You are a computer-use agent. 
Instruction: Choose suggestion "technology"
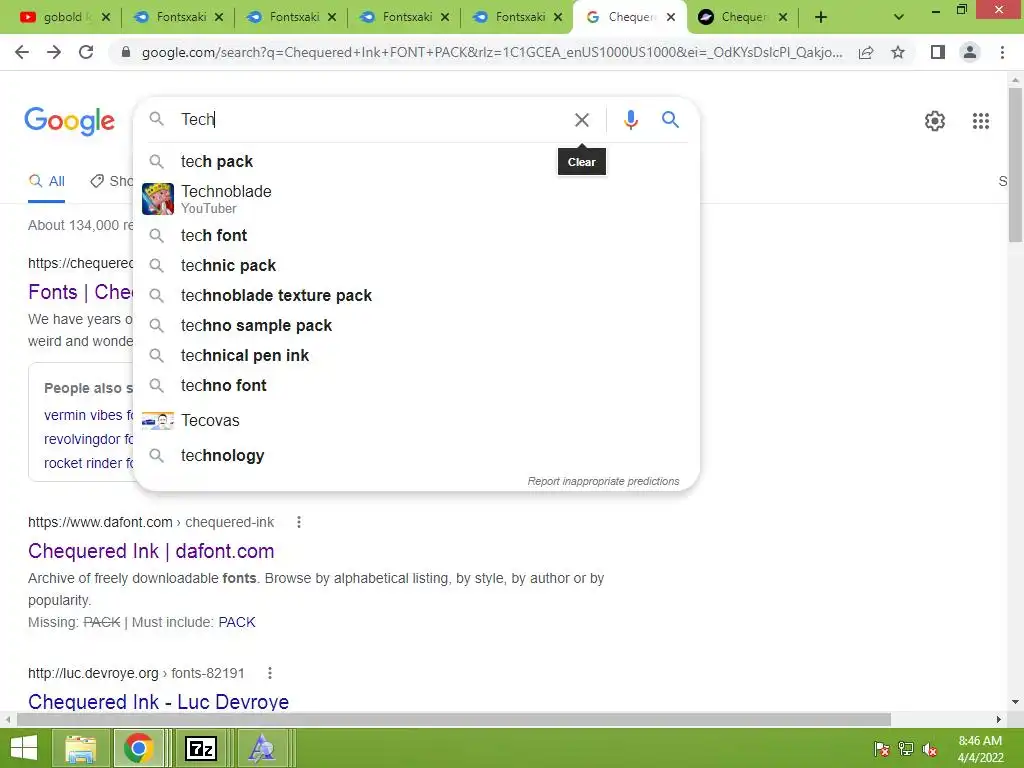click(416, 455)
